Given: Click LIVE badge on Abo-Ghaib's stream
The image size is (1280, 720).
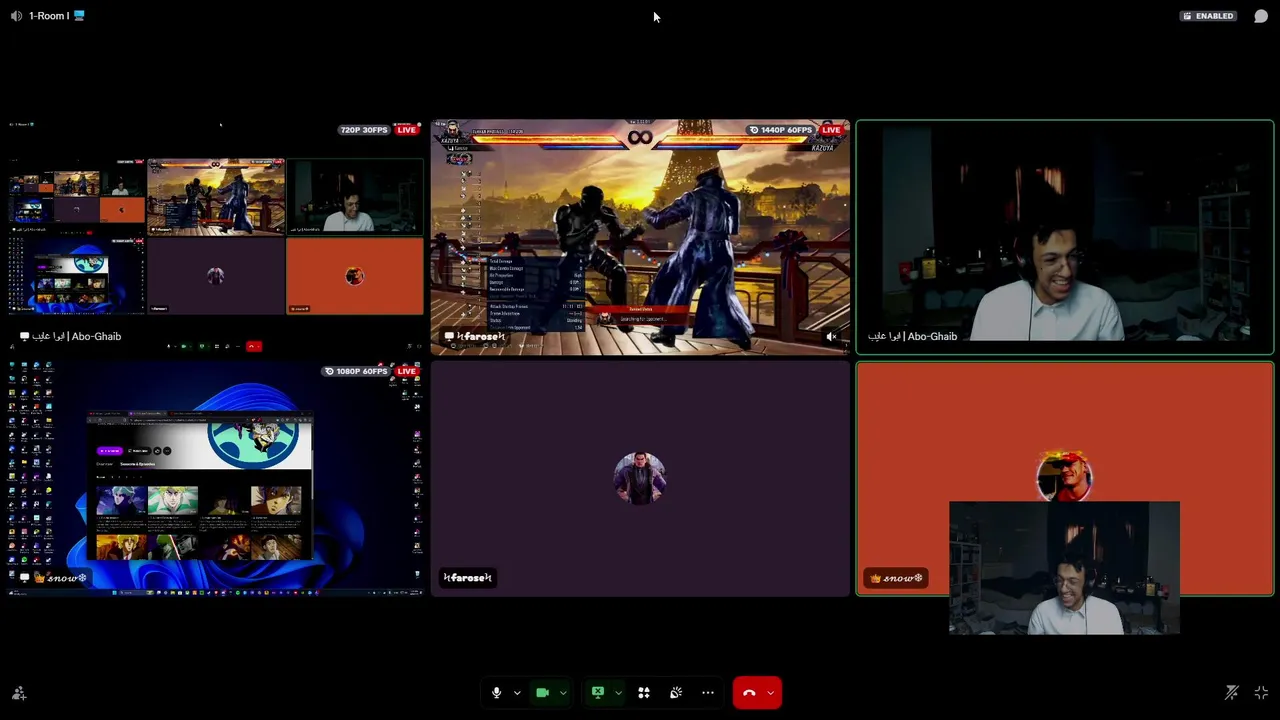Looking at the screenshot, I should point(406,130).
